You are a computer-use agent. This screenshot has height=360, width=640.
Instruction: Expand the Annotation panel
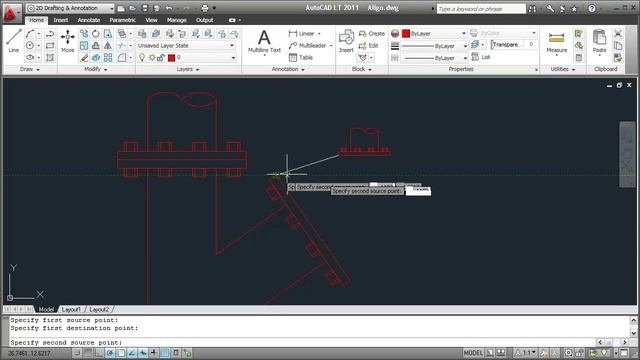pos(288,69)
